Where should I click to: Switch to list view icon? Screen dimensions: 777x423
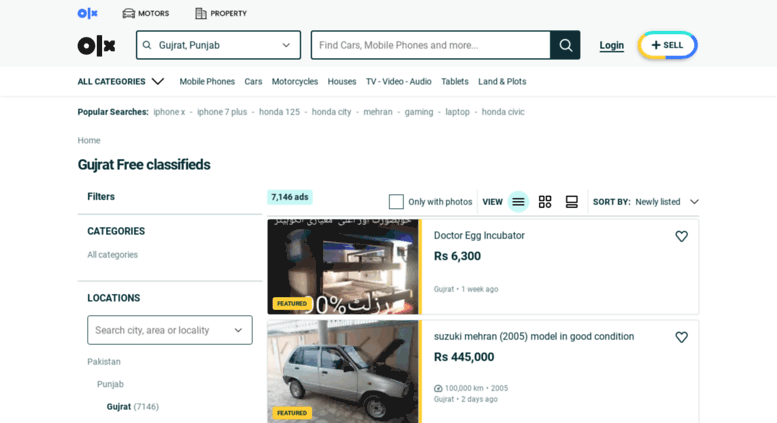tap(518, 202)
